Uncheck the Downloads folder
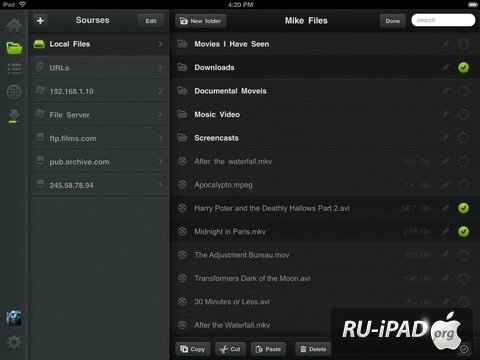Viewport: 480px width, 360px height. 463,67
